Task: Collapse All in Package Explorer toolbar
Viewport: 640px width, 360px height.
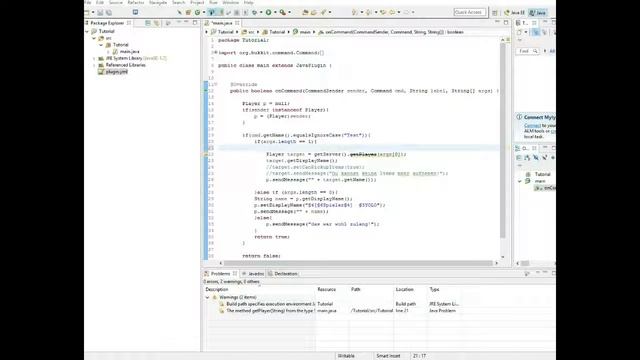Action: tap(148, 23)
